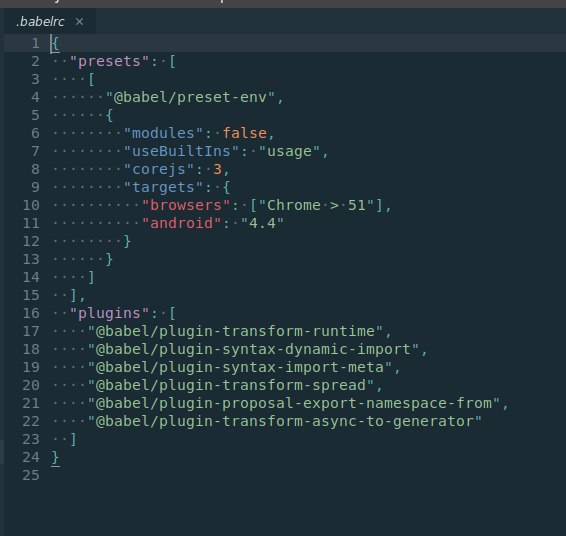Image resolution: width=566 pixels, height=536 pixels.
Task: Click the false value on line 6
Action: pyautogui.click(x=245, y=133)
